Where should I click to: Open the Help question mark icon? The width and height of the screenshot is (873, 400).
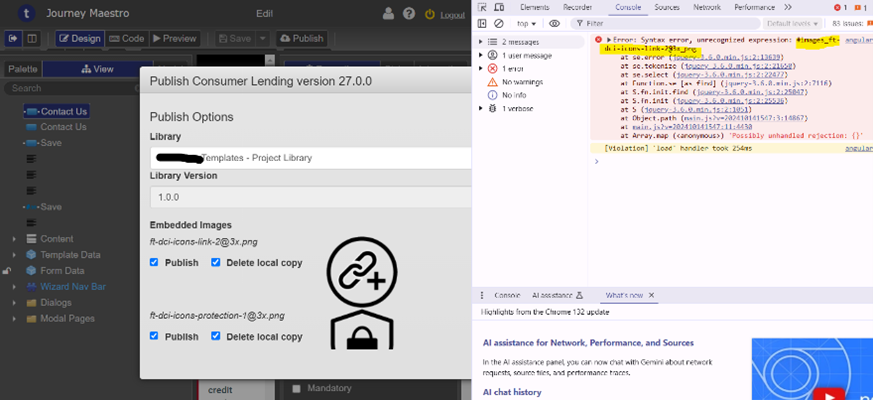(x=409, y=14)
